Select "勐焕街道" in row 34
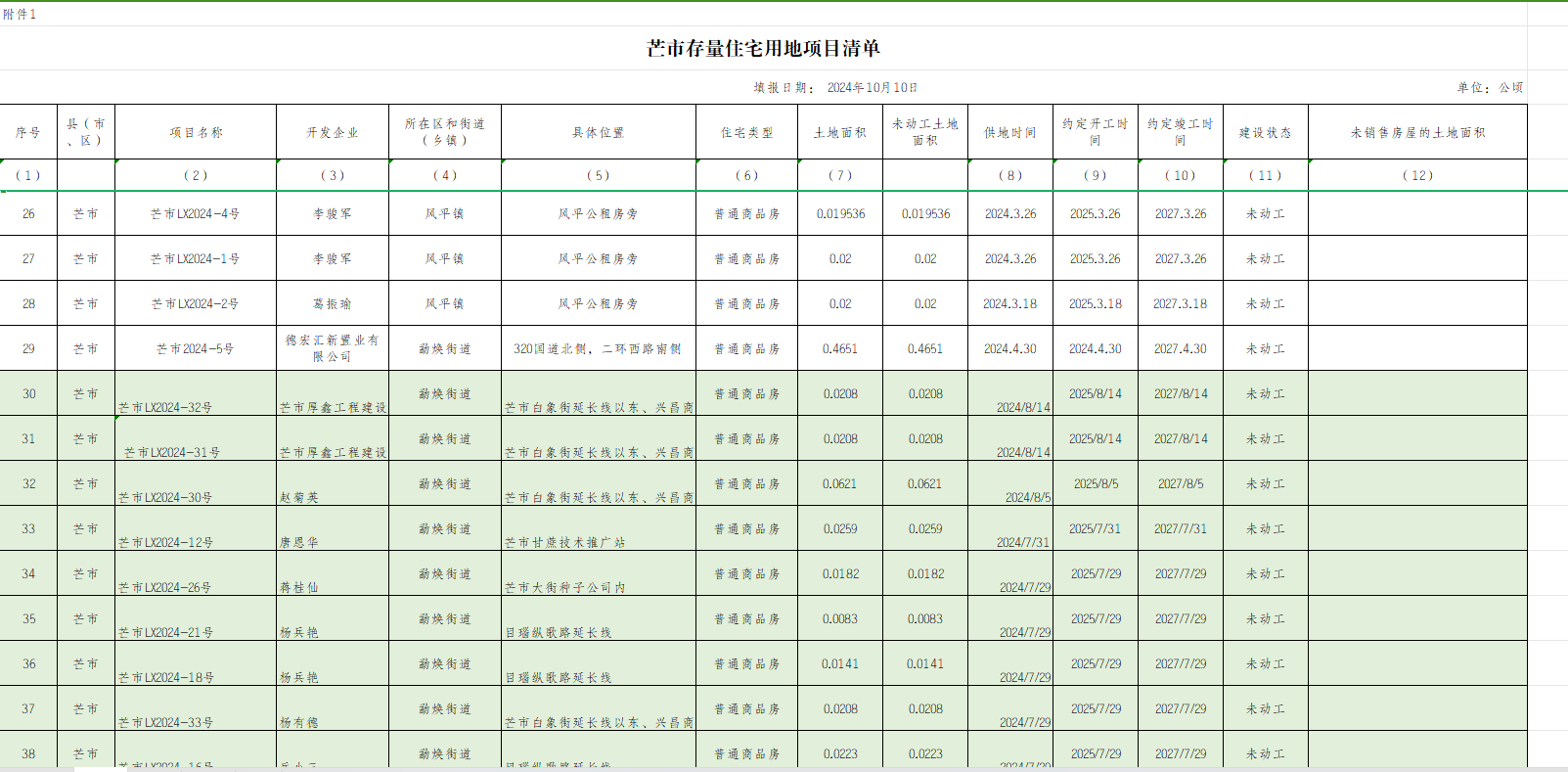 click(x=445, y=573)
